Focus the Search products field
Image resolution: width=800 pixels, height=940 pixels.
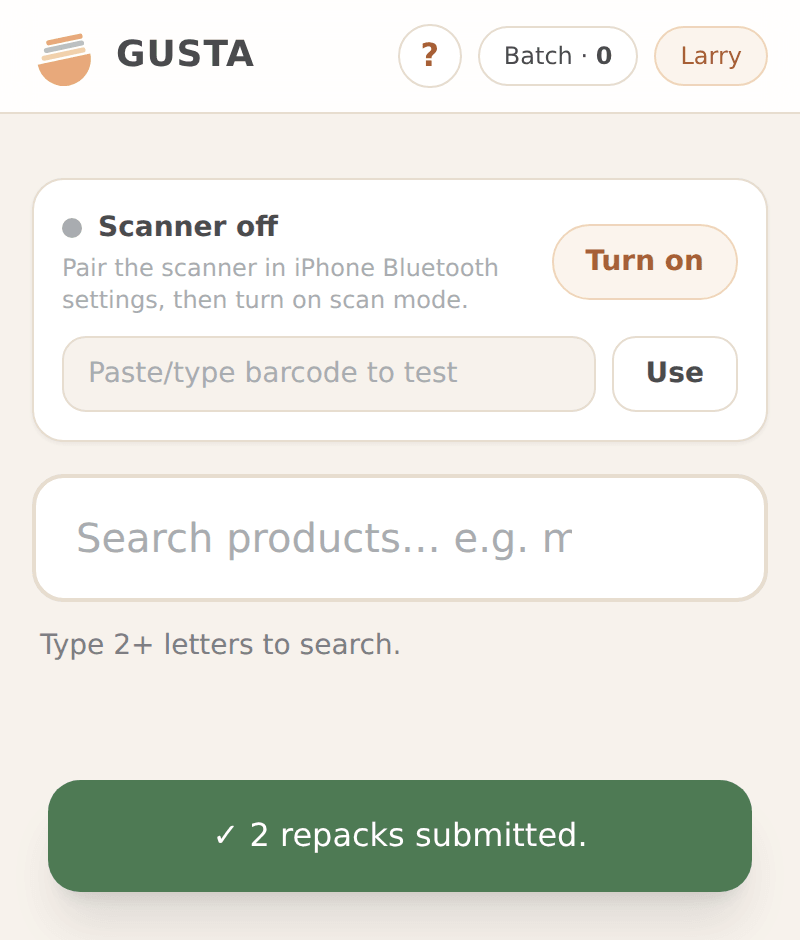pyautogui.click(x=400, y=538)
